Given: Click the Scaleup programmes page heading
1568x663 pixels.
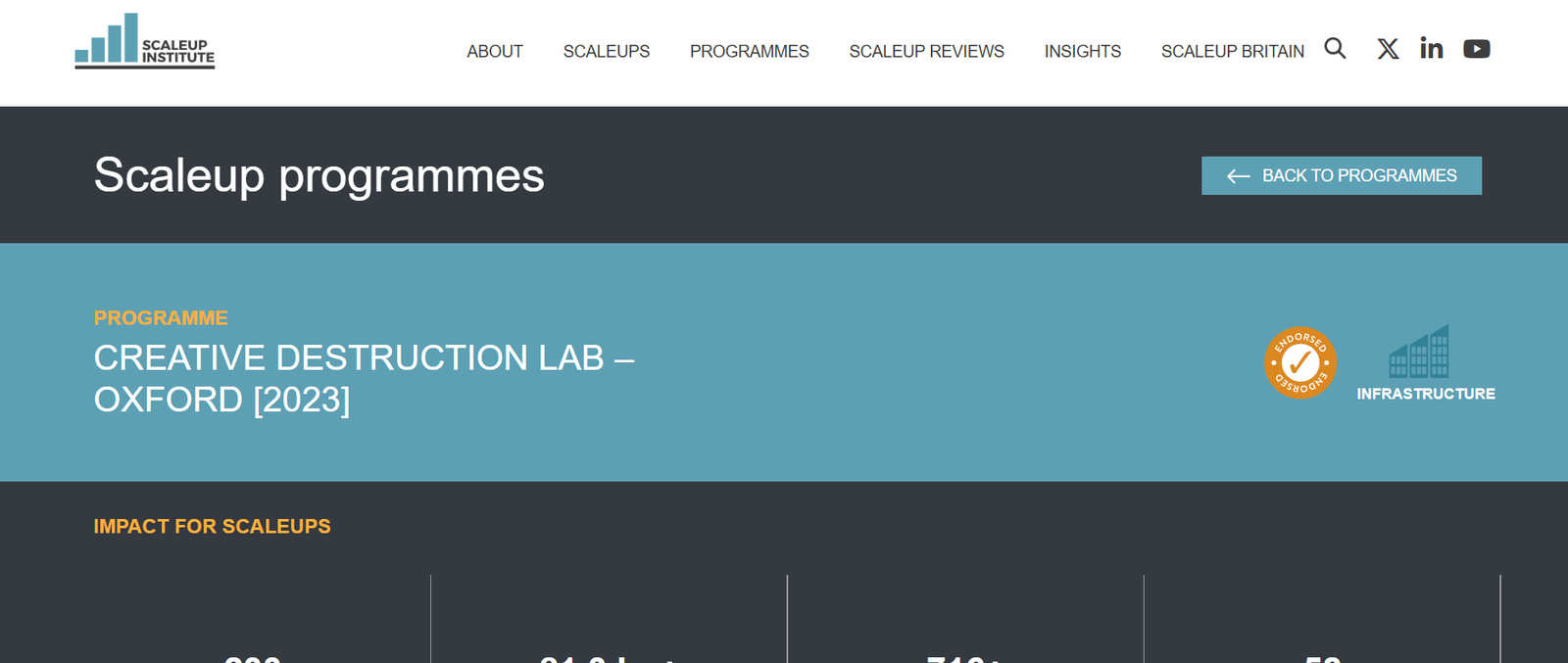Looking at the screenshot, I should [x=318, y=175].
